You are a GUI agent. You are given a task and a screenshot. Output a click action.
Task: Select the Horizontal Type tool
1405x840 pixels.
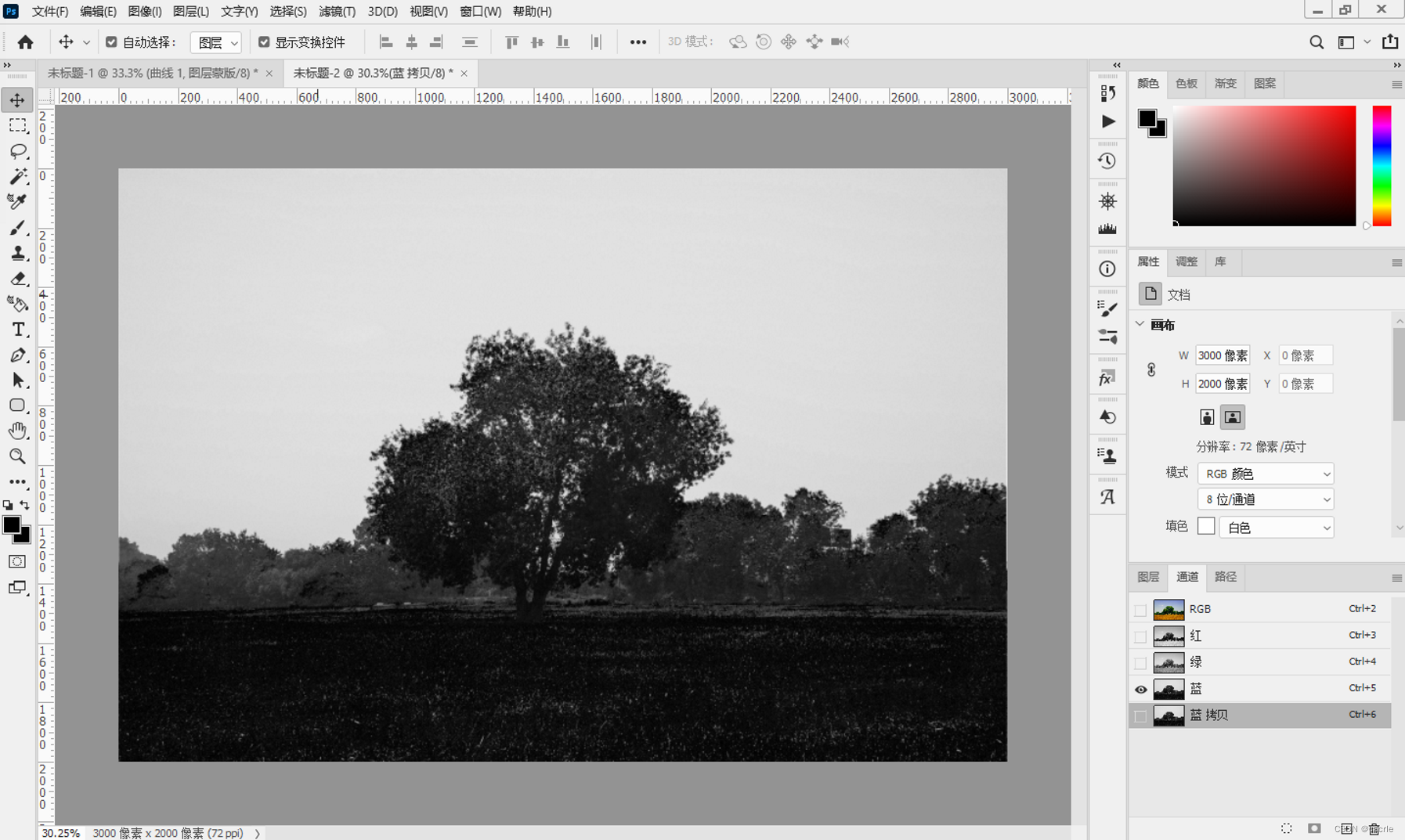pos(17,330)
